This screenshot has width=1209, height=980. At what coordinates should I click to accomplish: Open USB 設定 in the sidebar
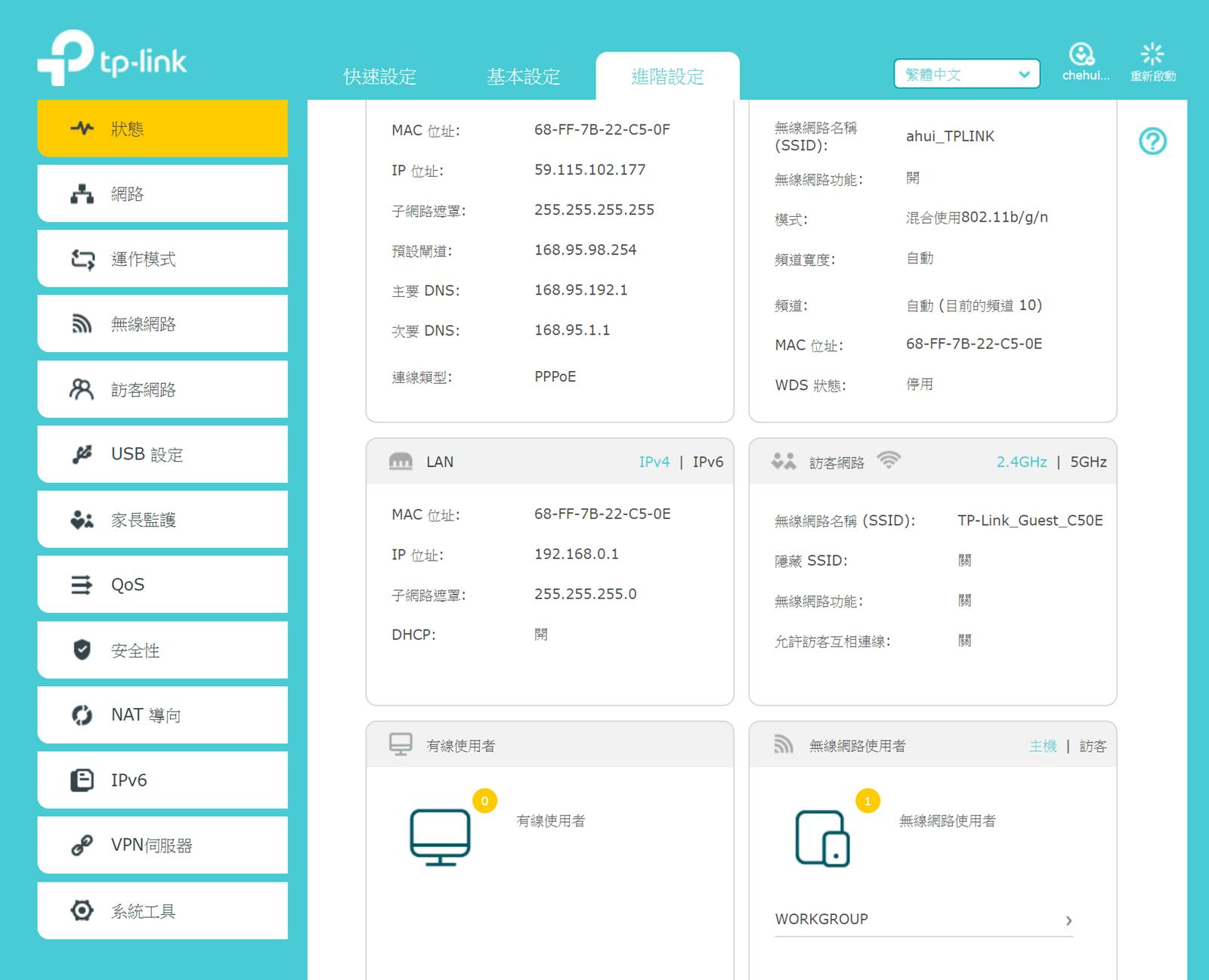tap(162, 454)
